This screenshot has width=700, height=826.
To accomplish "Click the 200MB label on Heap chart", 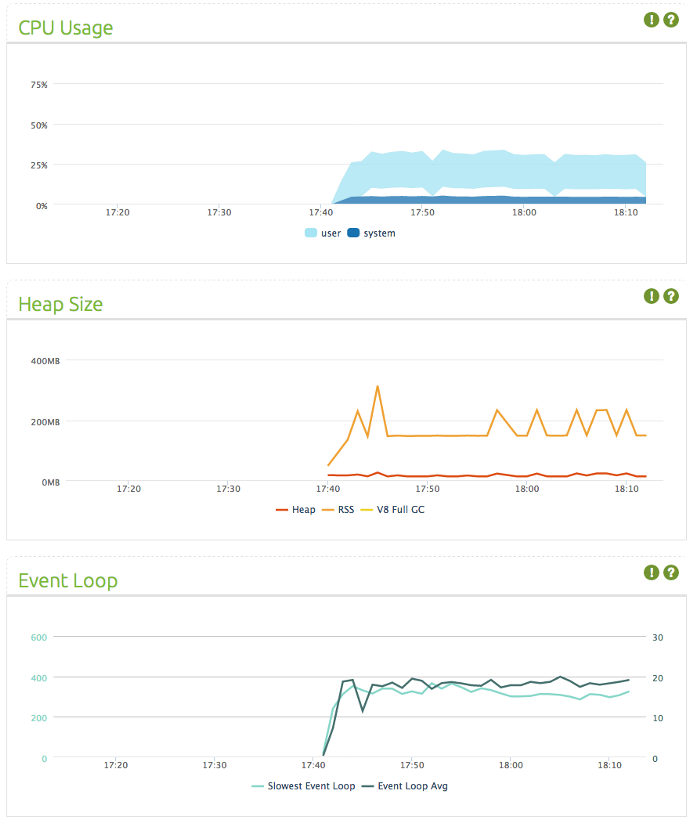I will 45,422.
